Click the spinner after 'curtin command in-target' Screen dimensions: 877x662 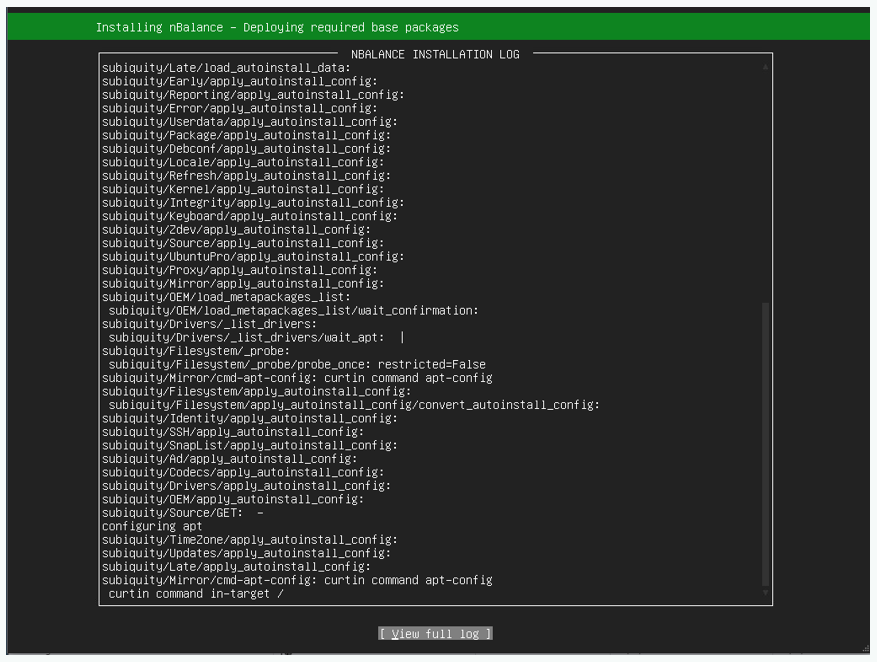click(x=281, y=594)
